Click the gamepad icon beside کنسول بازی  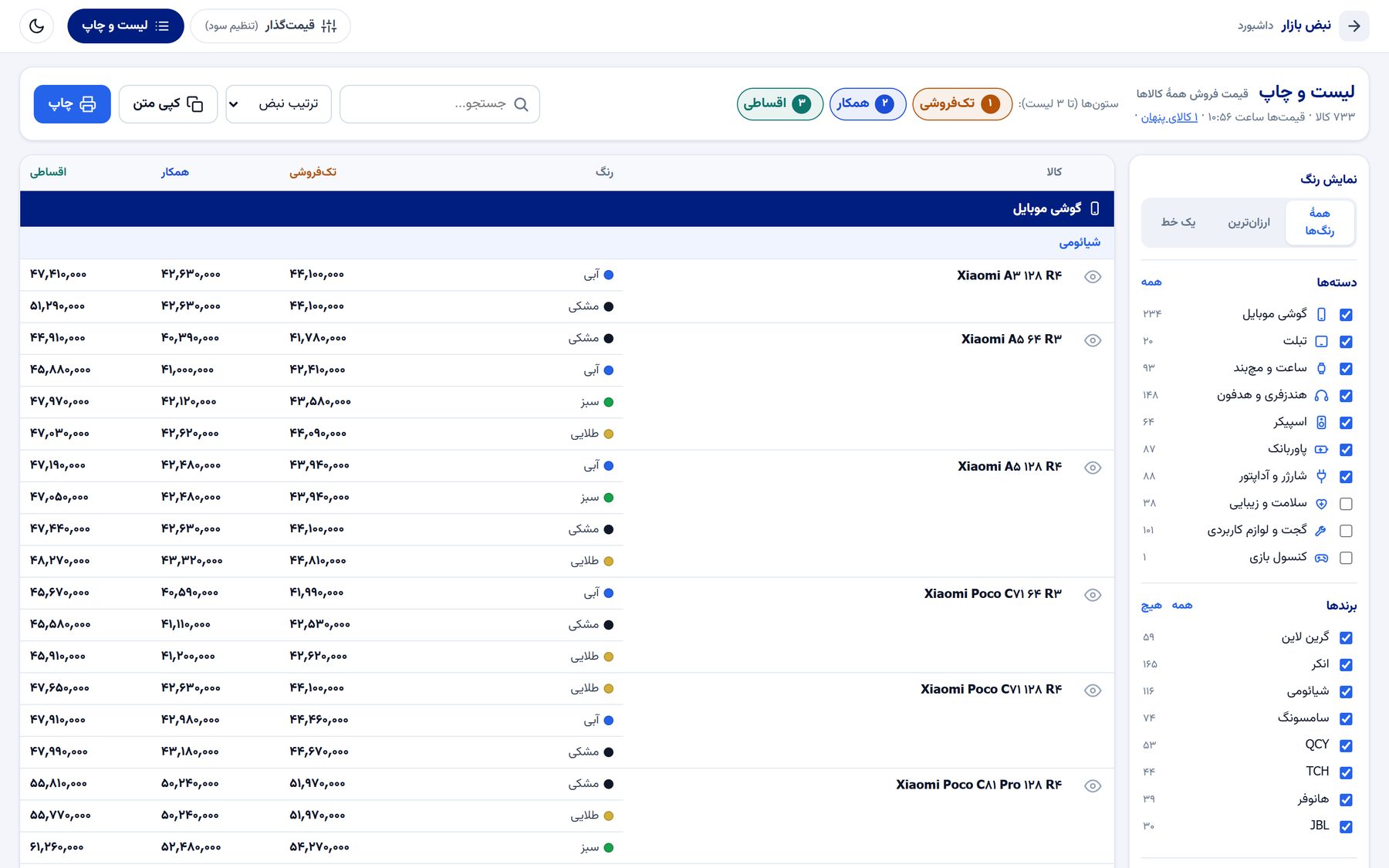1321,557
